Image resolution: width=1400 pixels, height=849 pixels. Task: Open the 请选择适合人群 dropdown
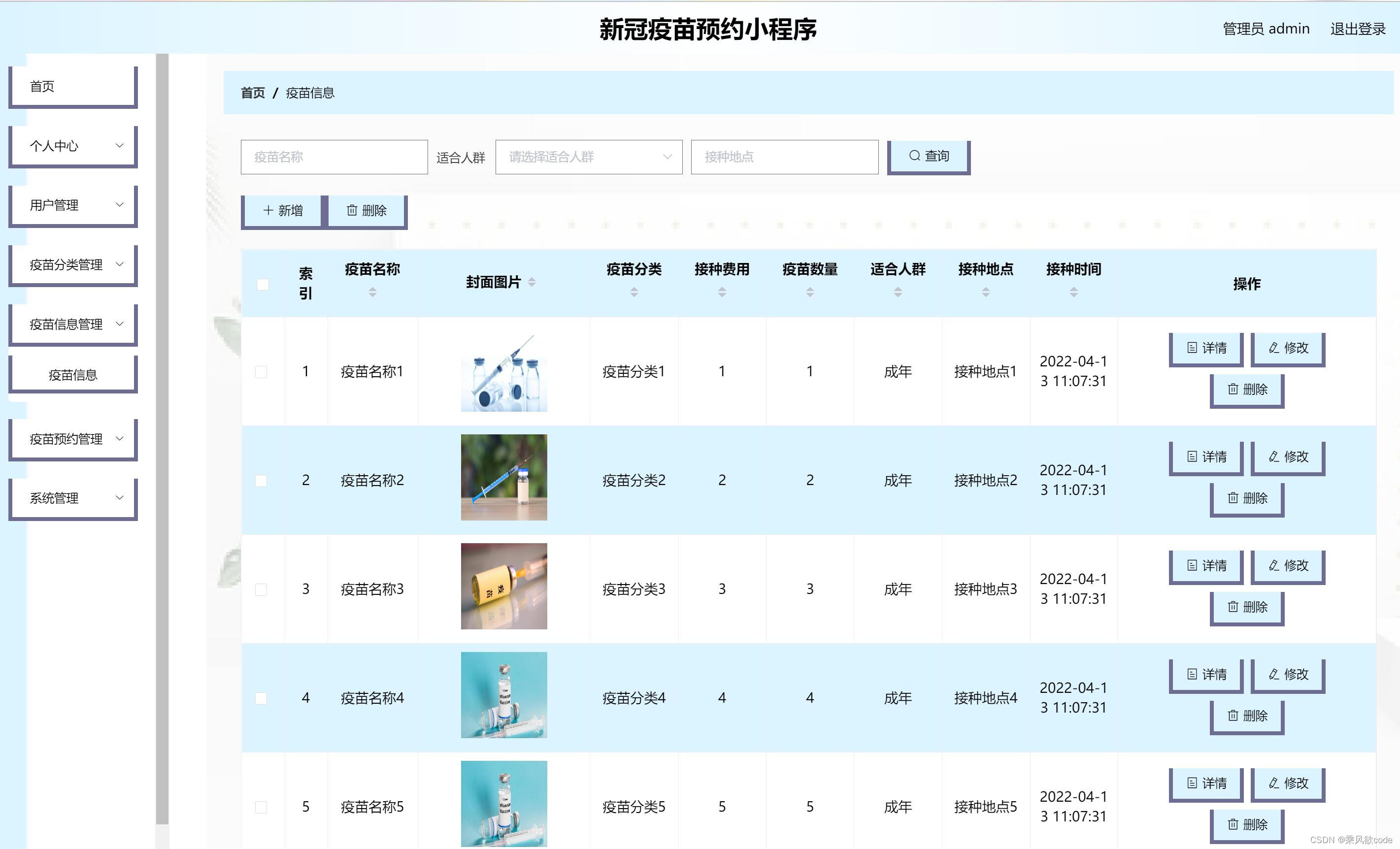[588, 157]
